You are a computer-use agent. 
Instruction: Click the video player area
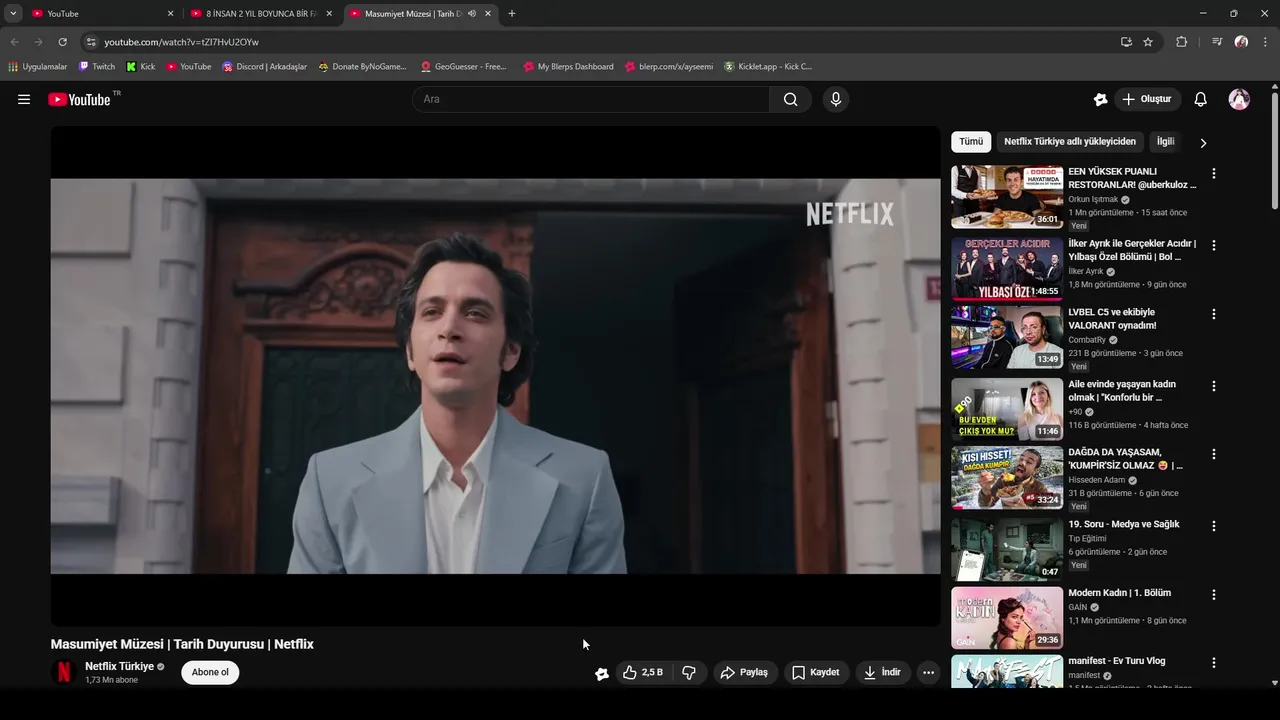(x=495, y=376)
